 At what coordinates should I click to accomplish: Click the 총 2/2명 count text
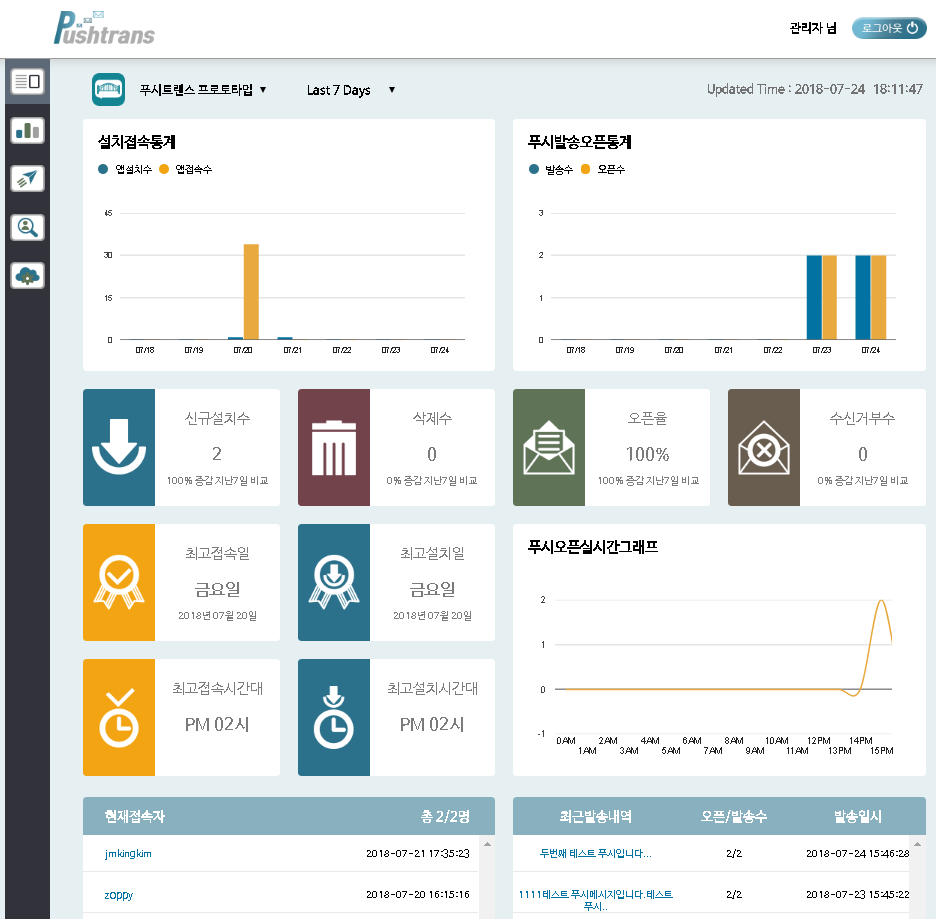[x=445, y=816]
